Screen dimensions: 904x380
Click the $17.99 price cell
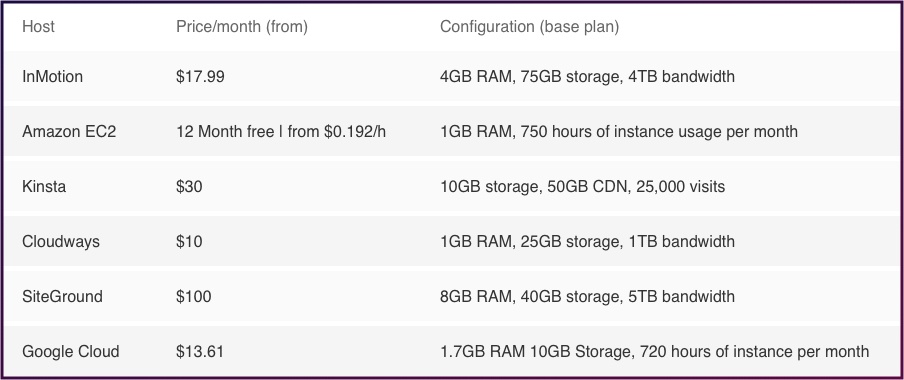[x=200, y=76]
